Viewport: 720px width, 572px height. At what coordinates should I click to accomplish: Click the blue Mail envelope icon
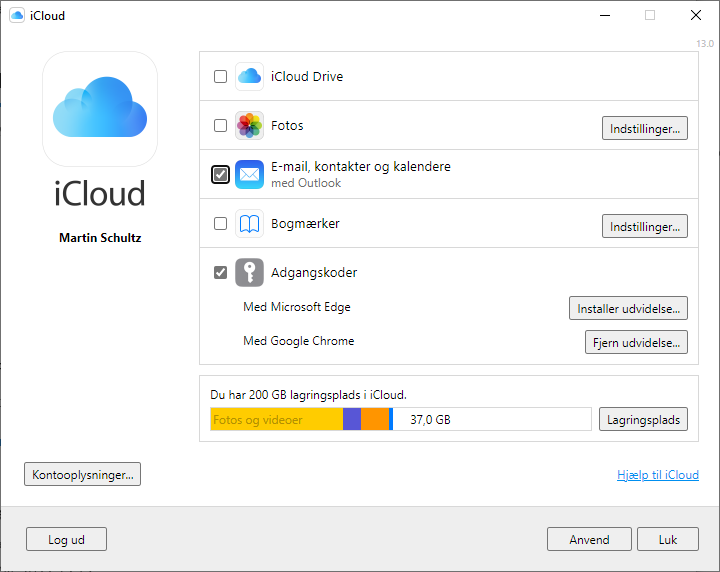click(249, 174)
